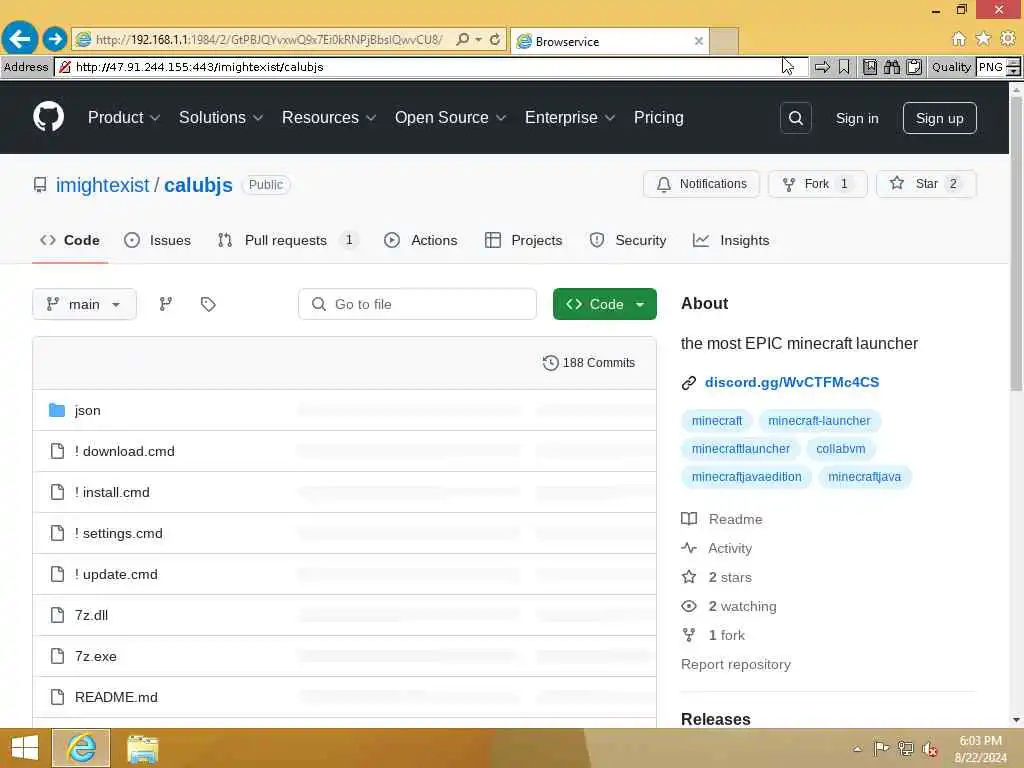Open the Insights tab
The height and width of the screenshot is (768, 1024).
[731, 240]
